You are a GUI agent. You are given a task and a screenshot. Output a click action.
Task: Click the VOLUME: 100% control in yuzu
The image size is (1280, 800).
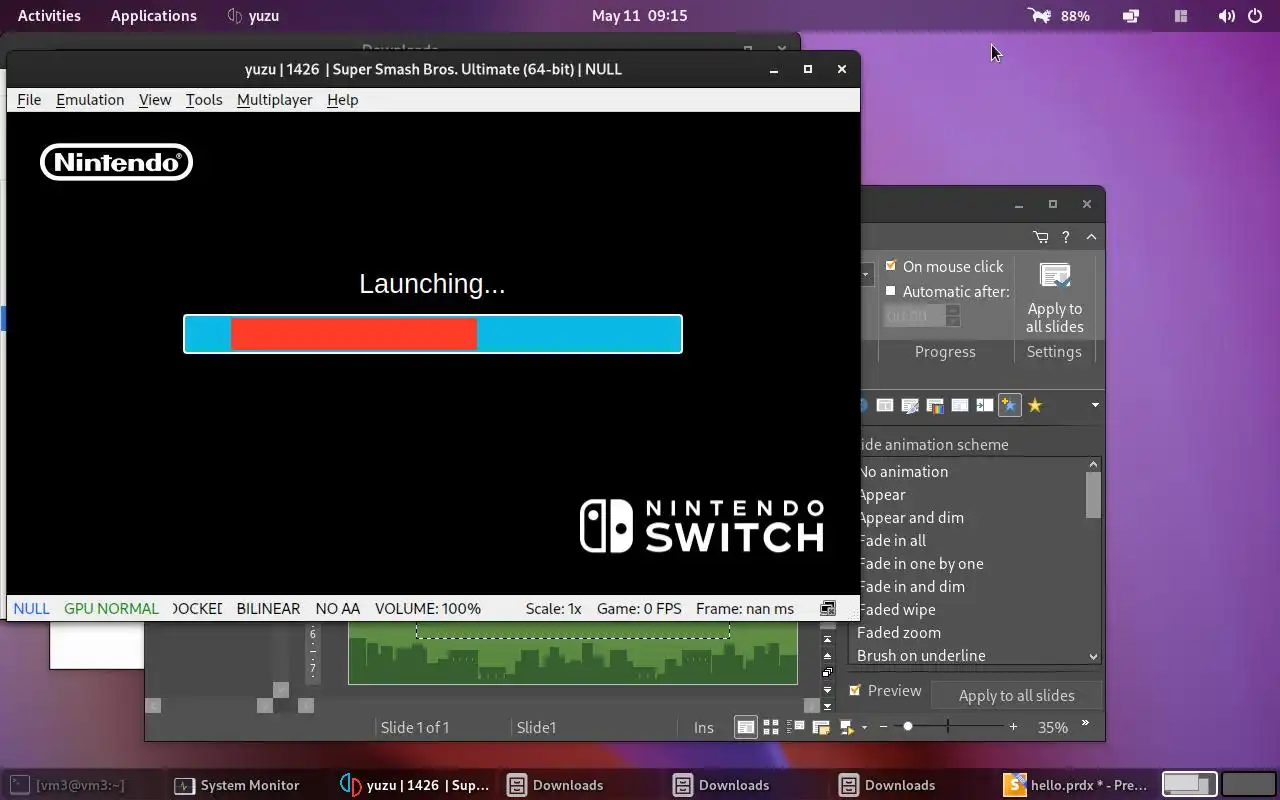pos(428,608)
